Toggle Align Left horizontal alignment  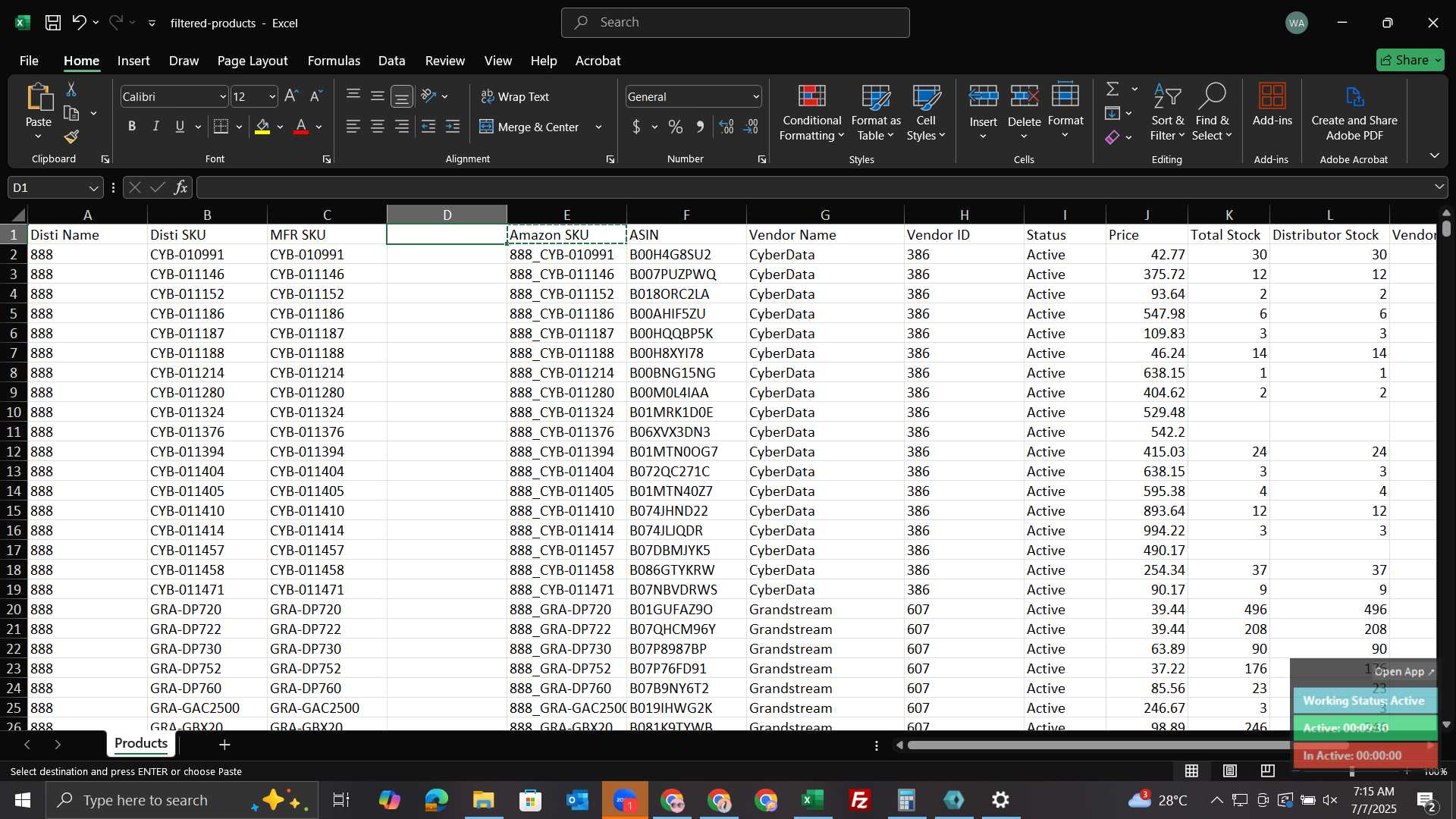tap(353, 127)
